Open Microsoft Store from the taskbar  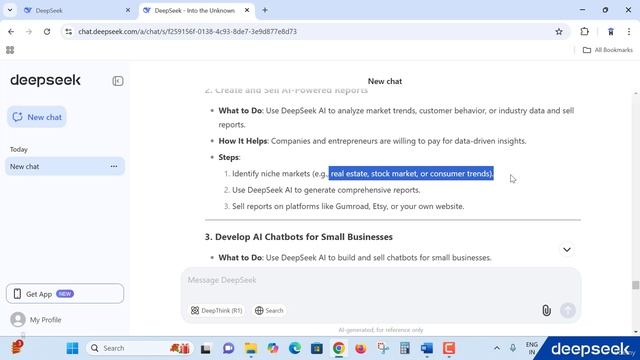317,348
